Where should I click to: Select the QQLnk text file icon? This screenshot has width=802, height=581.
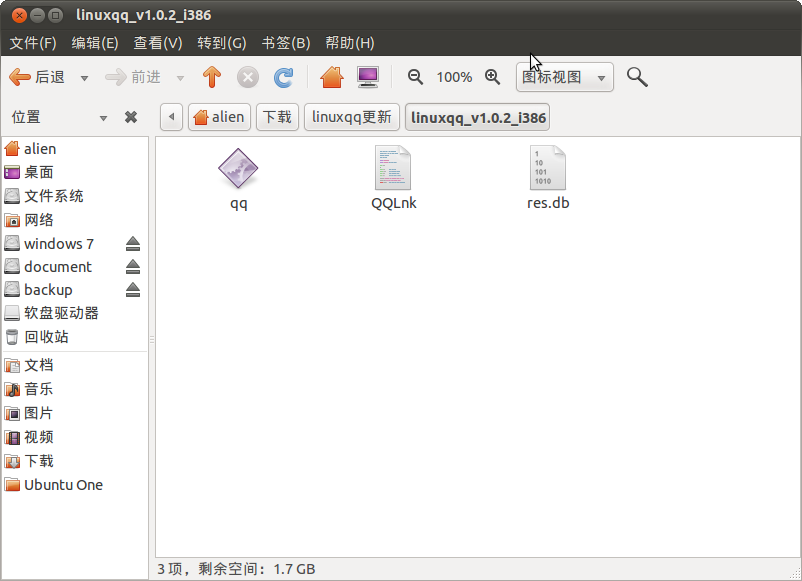393,168
